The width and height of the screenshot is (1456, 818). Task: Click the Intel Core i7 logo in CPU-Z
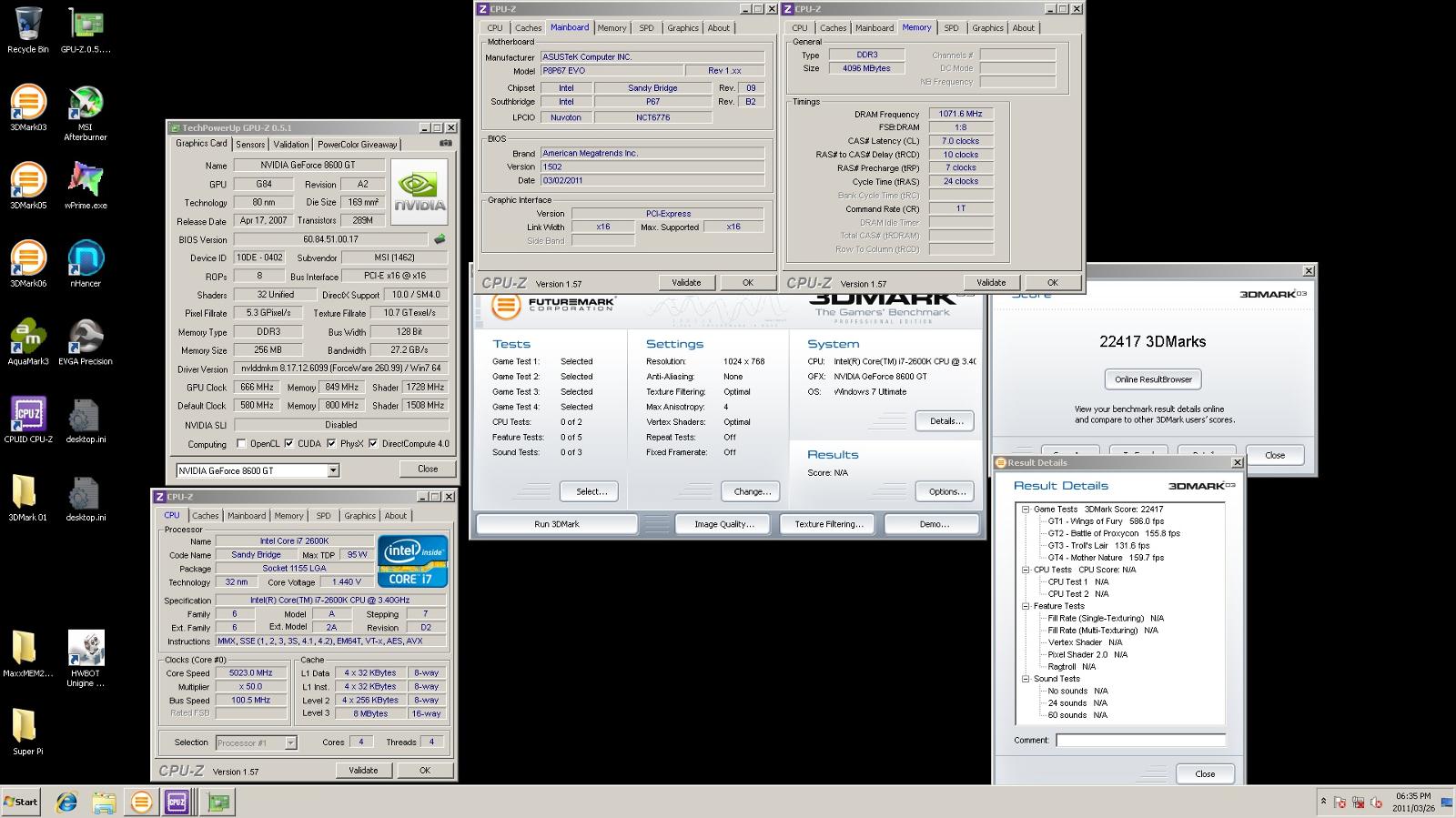(412, 560)
